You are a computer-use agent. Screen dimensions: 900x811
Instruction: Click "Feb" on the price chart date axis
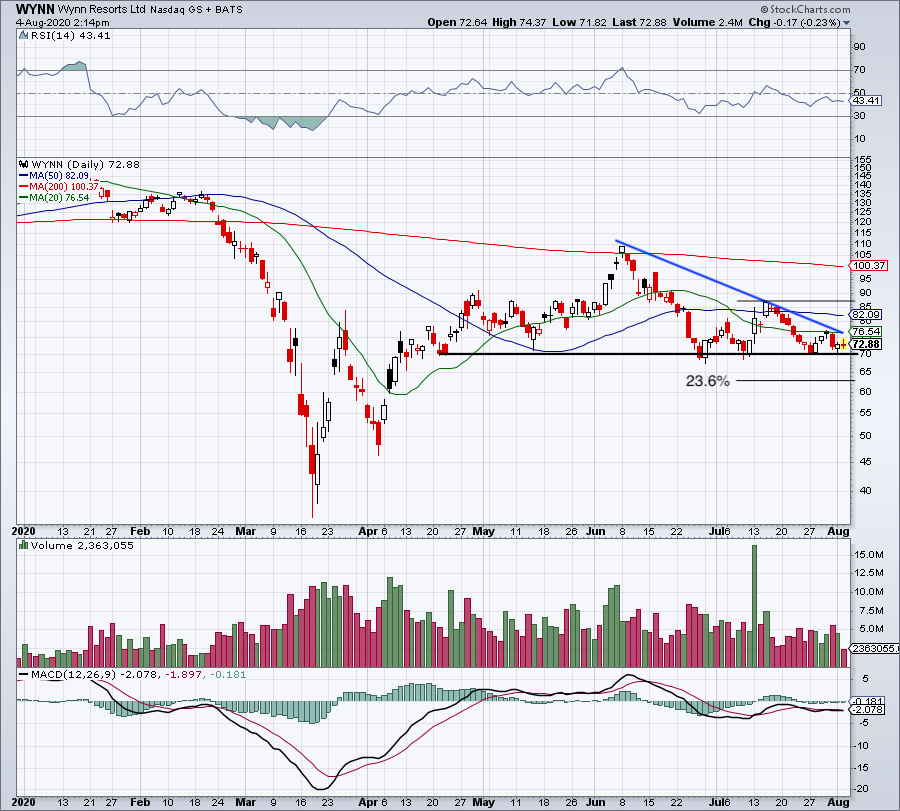click(140, 531)
